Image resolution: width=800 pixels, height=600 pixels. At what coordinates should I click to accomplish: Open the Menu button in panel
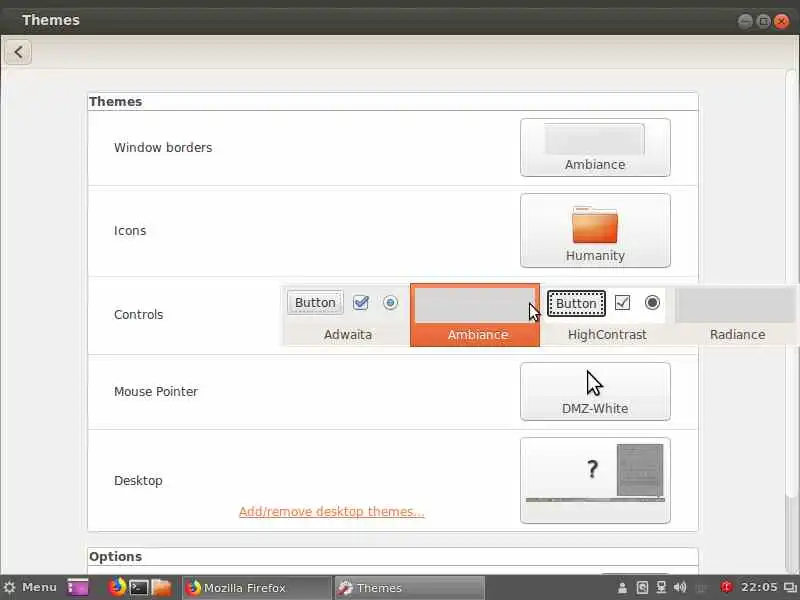pyautogui.click(x=30, y=587)
